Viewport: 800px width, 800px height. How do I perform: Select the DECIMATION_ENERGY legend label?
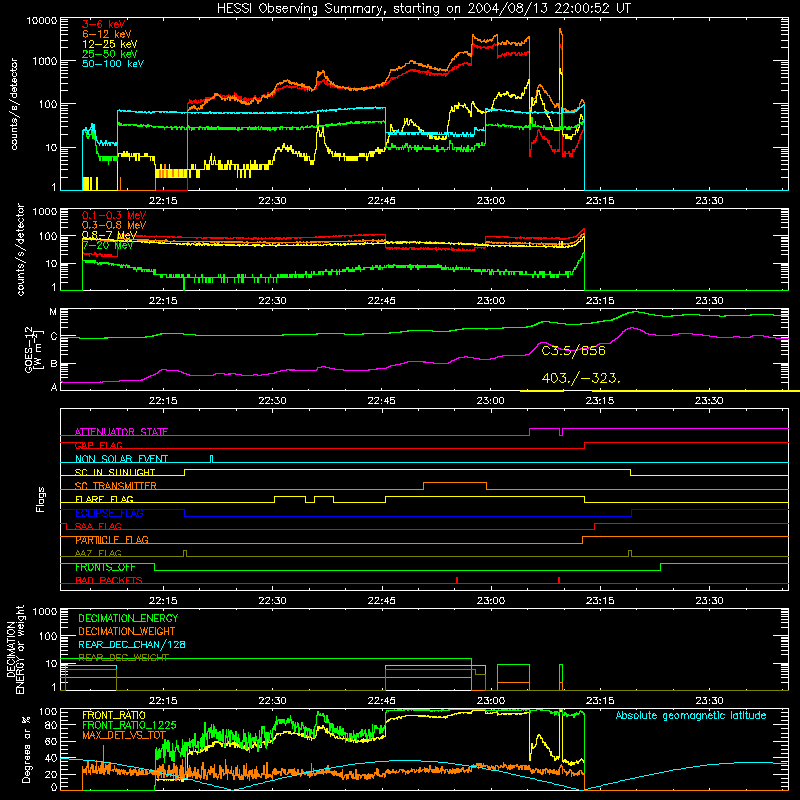click(x=128, y=618)
